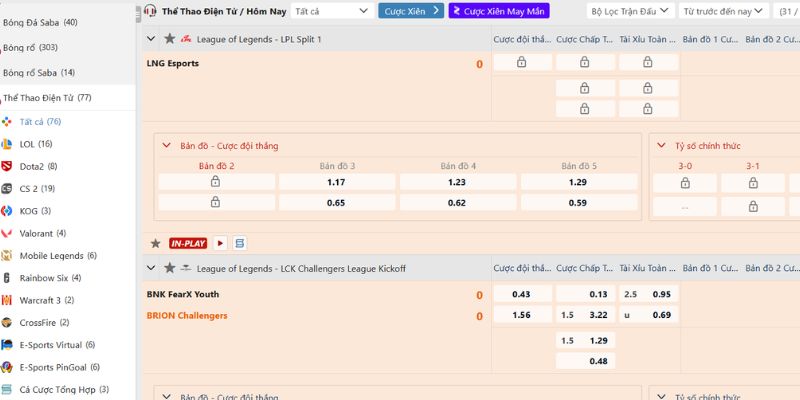Select odds 1.56 for BRION Challengers
This screenshot has height=400, width=800.
click(521, 315)
